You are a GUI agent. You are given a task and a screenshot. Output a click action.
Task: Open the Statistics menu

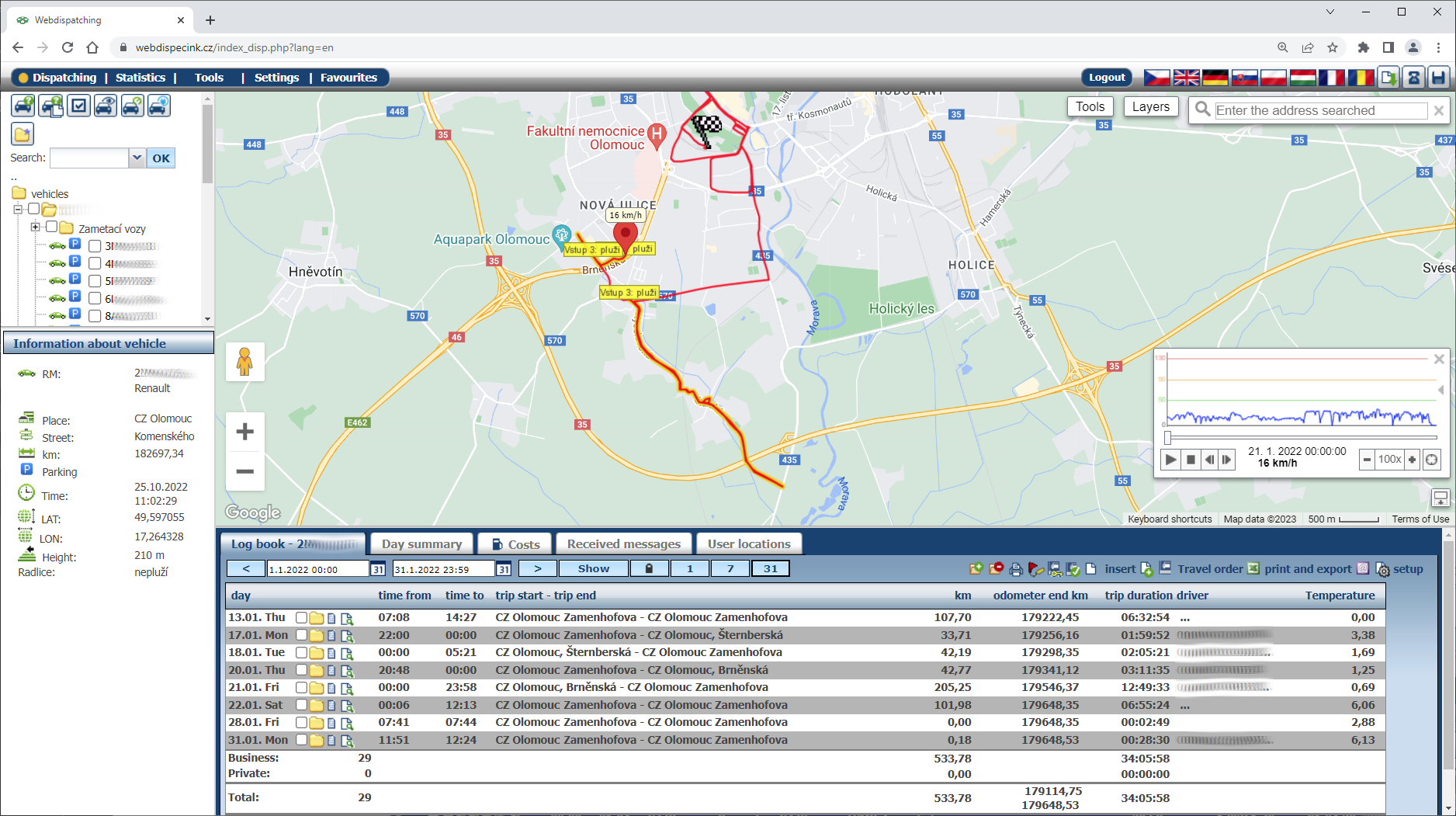(x=140, y=78)
